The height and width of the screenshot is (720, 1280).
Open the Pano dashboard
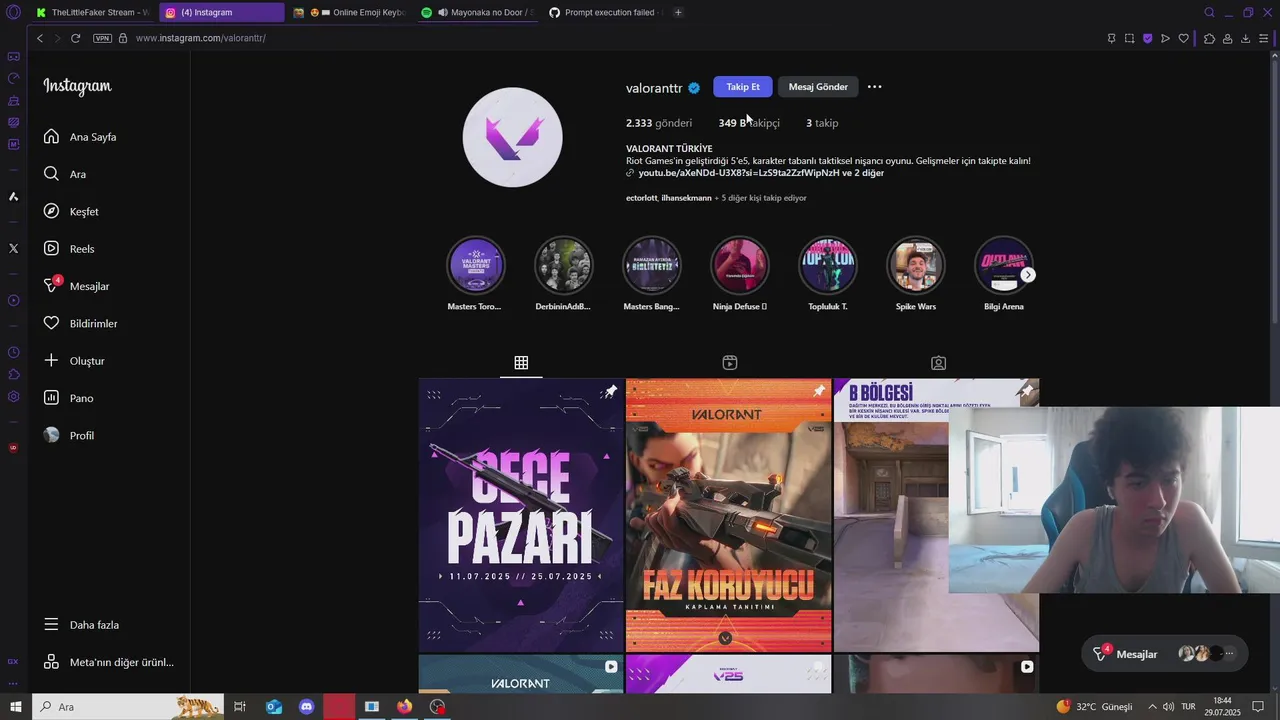(x=68, y=398)
